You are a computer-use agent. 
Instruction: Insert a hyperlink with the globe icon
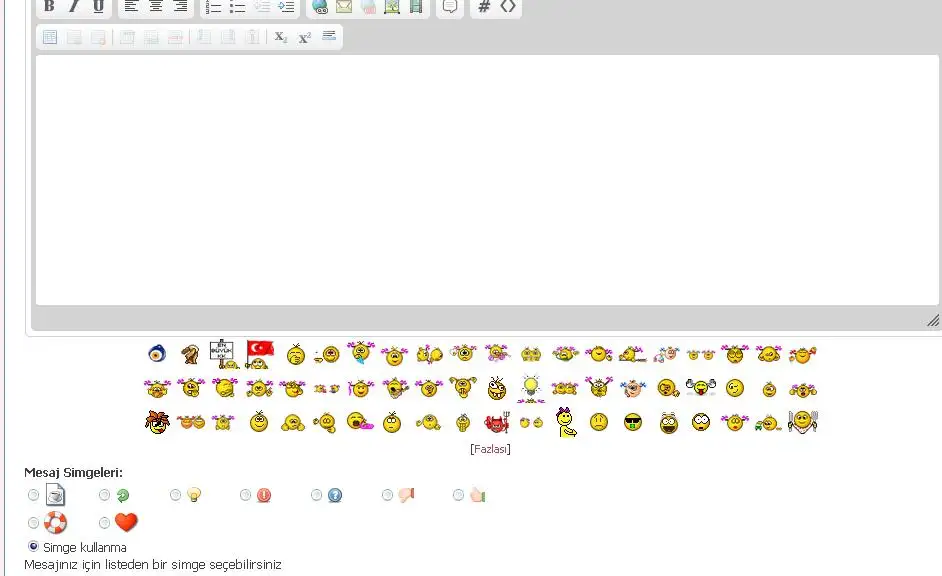click(320, 7)
